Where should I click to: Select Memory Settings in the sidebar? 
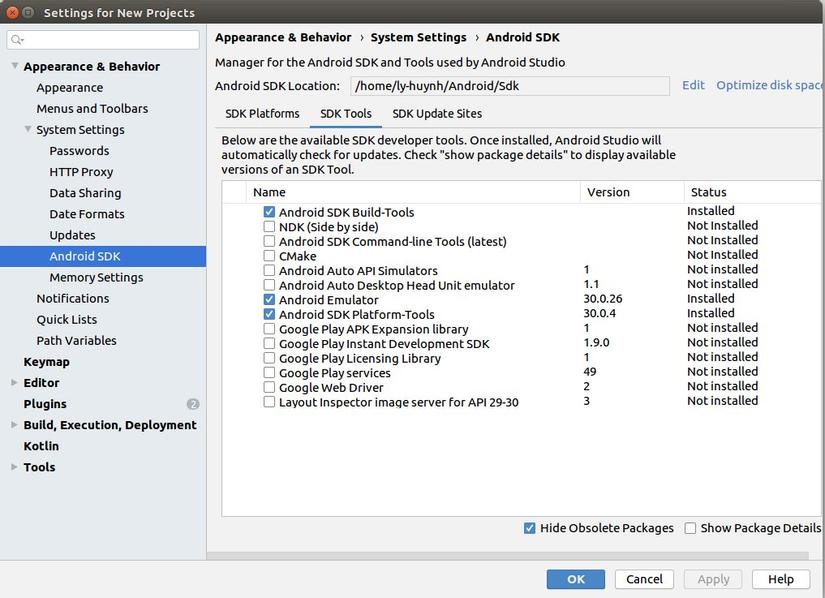96,277
